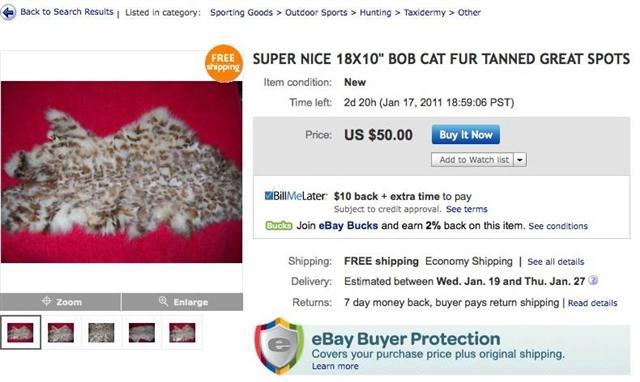The height and width of the screenshot is (382, 640).
Task: Click the delivery estimate help question mark icon
Action: click(x=593, y=281)
